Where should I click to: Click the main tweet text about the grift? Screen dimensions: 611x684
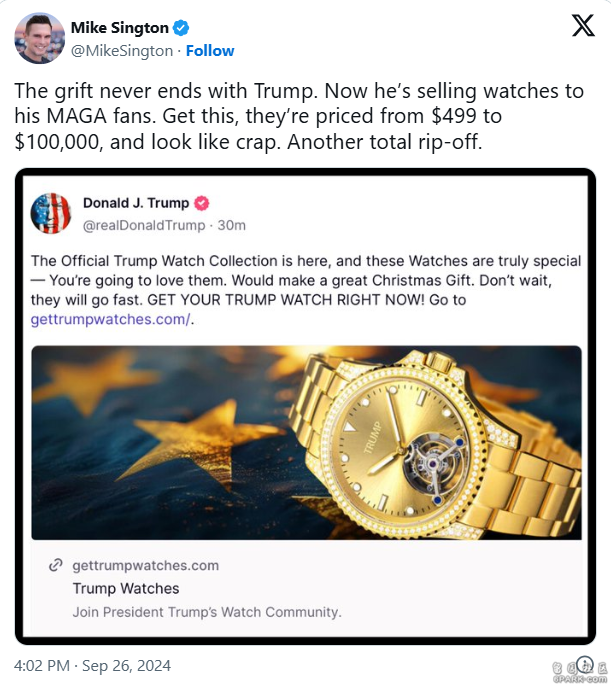tap(298, 117)
